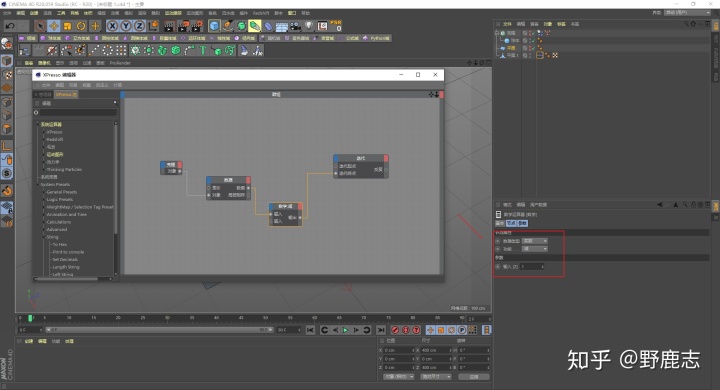Toggle the Y axis lock
This screenshot has width=720, height=390.
point(126,26)
